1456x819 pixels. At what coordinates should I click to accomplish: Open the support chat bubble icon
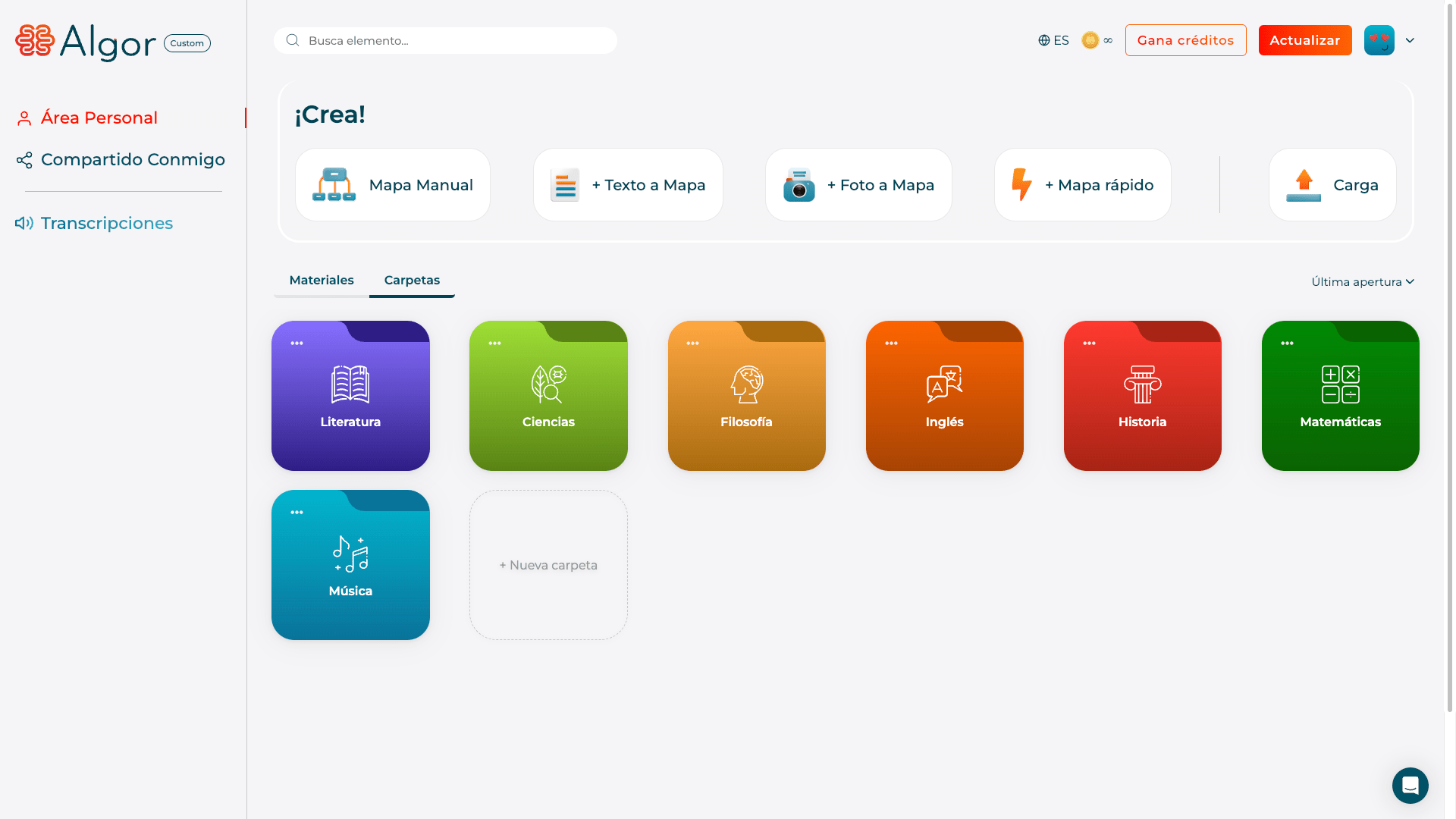pyautogui.click(x=1410, y=786)
